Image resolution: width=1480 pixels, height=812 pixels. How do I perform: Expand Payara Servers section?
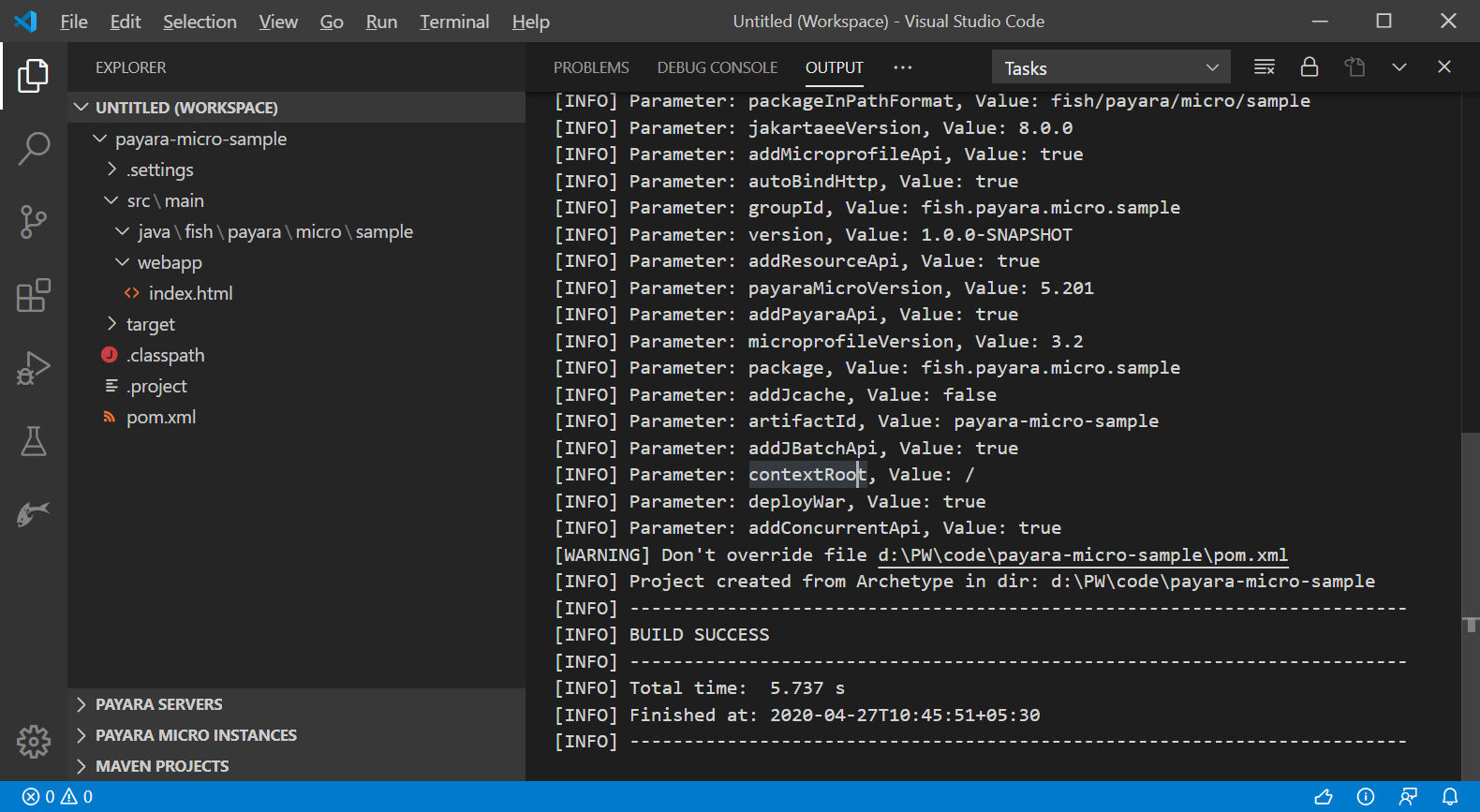(x=296, y=704)
